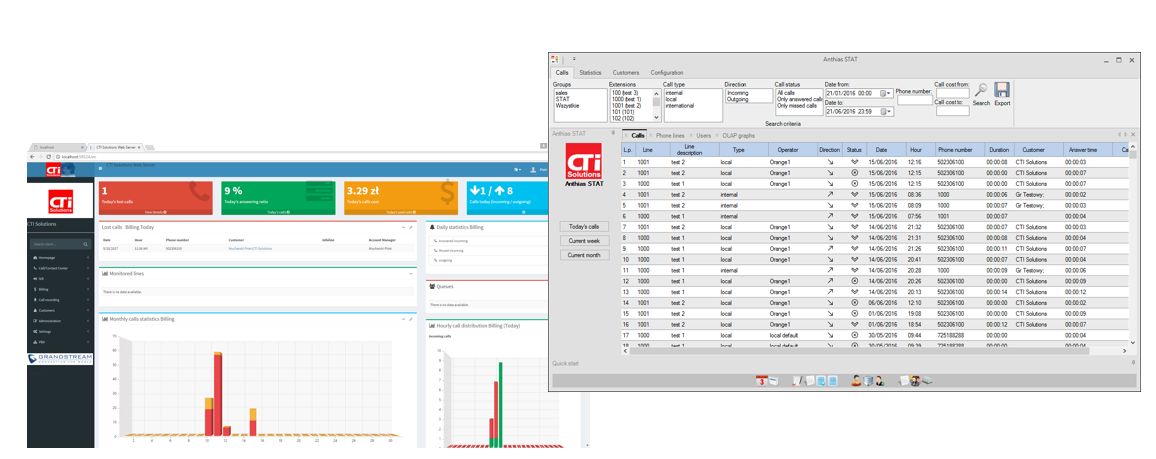Open the Settings item in web sidebar
Screen dimensions: 1156x459
(x=60, y=332)
